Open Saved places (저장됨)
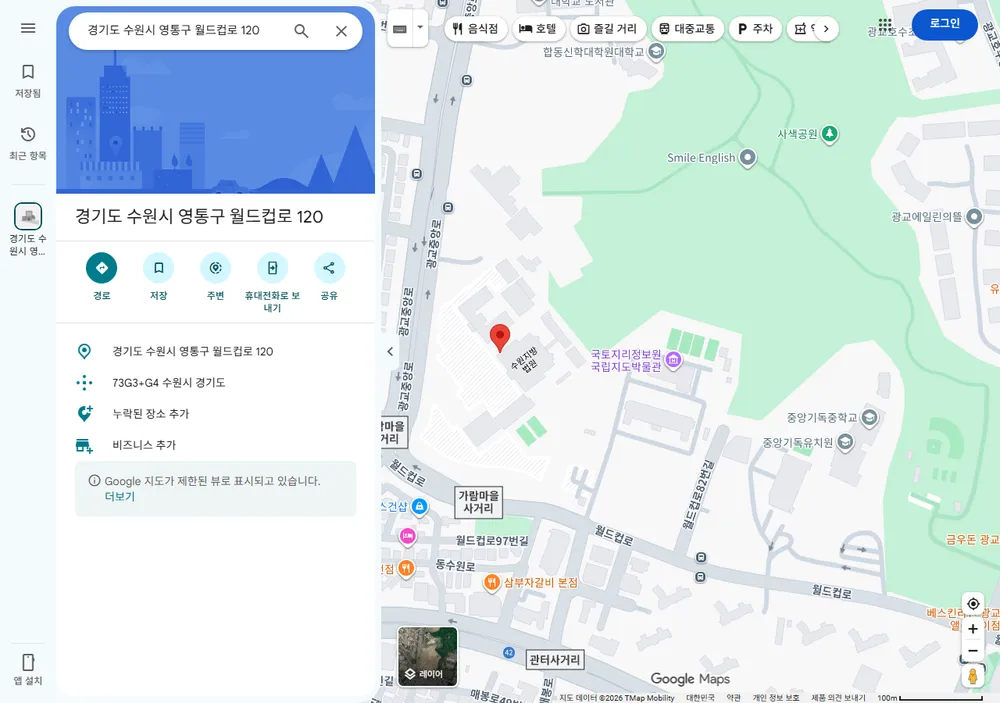Viewport: 1000px width, 703px height. (28, 80)
